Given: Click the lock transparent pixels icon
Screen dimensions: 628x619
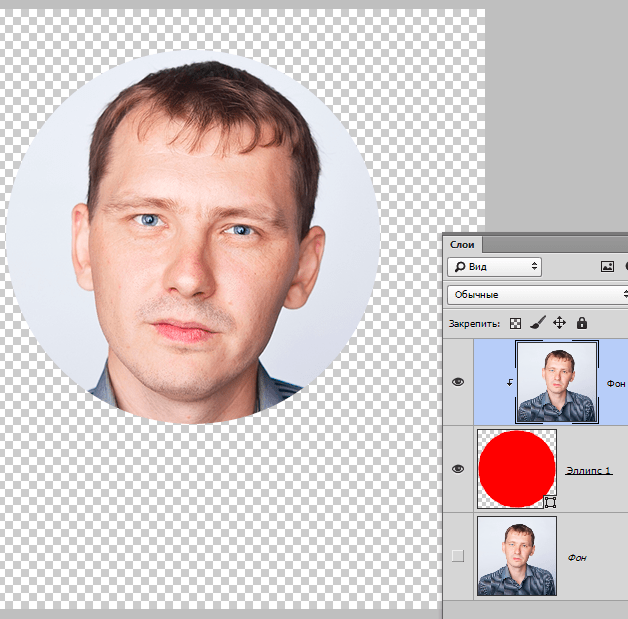Looking at the screenshot, I should tap(515, 323).
